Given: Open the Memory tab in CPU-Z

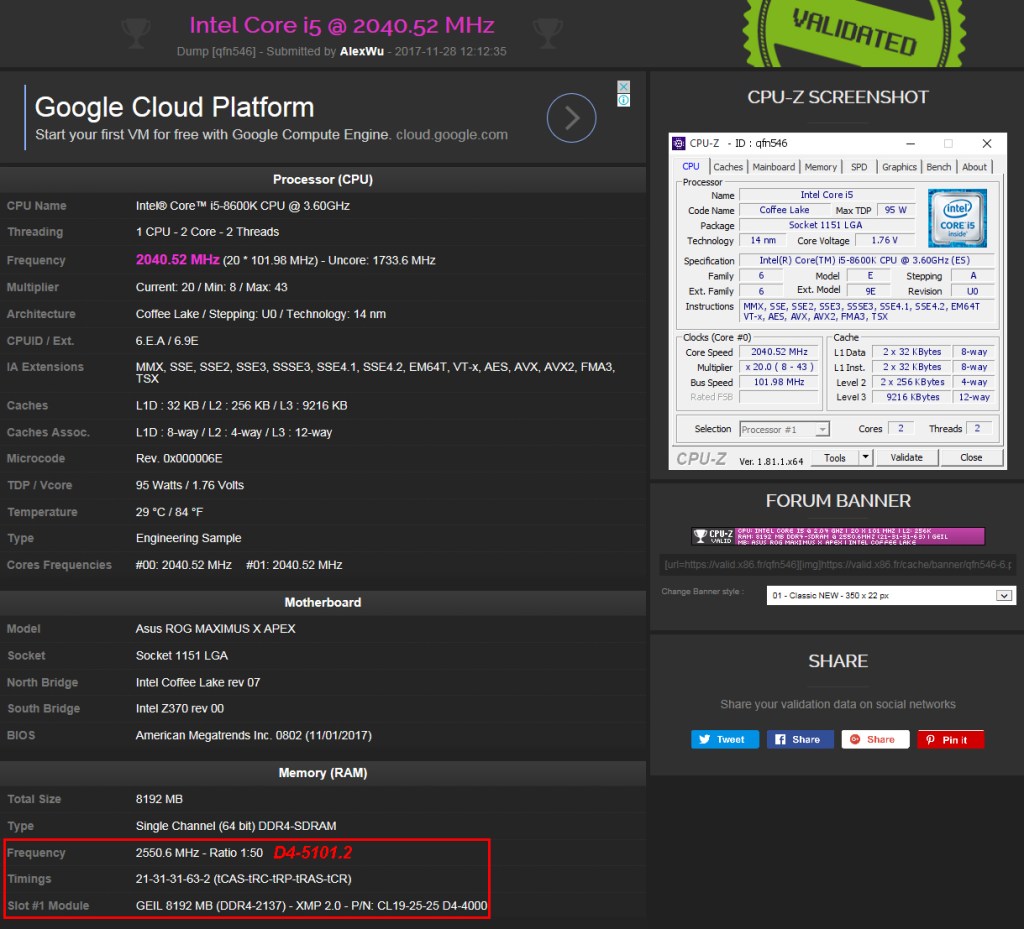Looking at the screenshot, I should [x=820, y=167].
